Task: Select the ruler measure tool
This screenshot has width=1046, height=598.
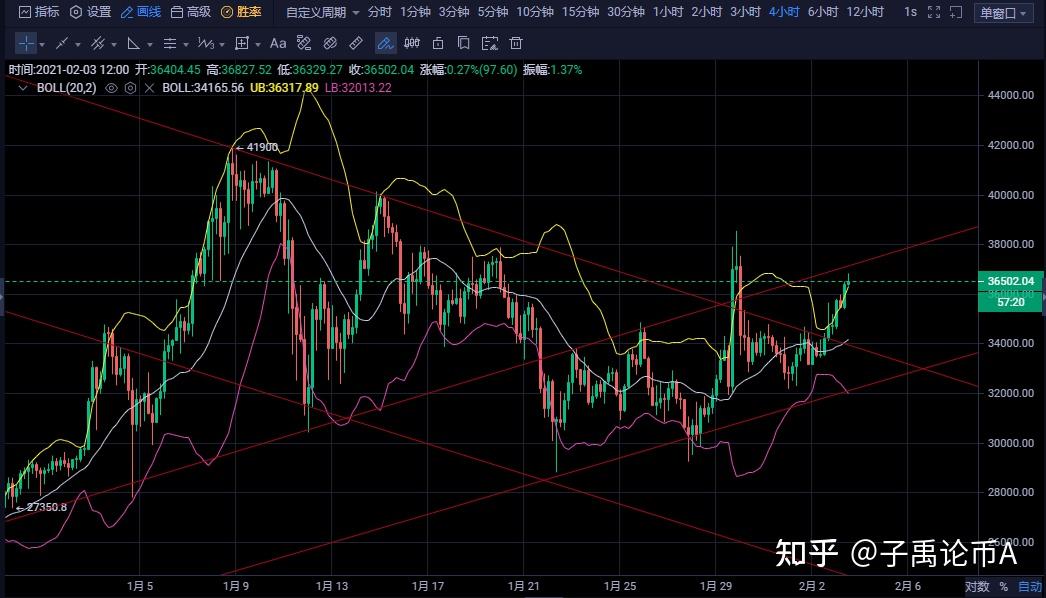Action: 356,43
